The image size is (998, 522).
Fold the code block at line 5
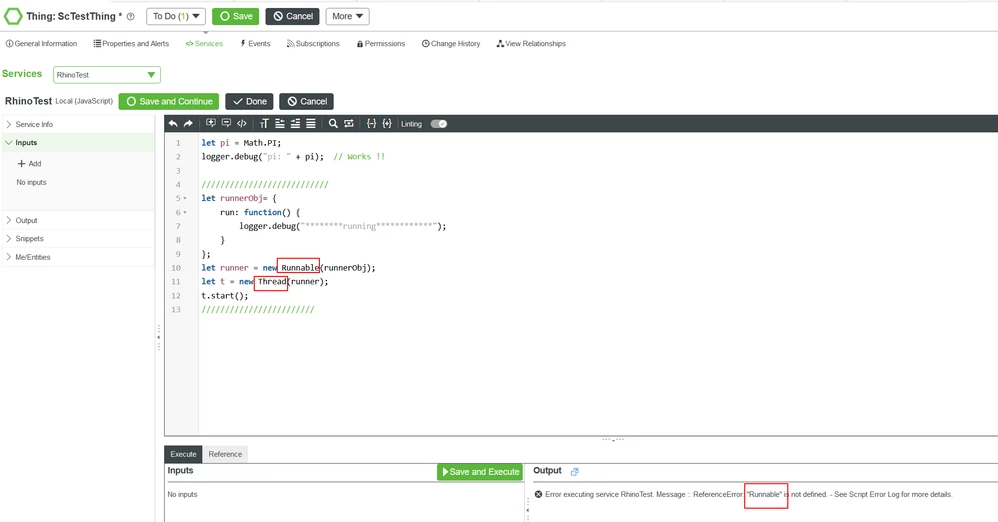[185, 198]
